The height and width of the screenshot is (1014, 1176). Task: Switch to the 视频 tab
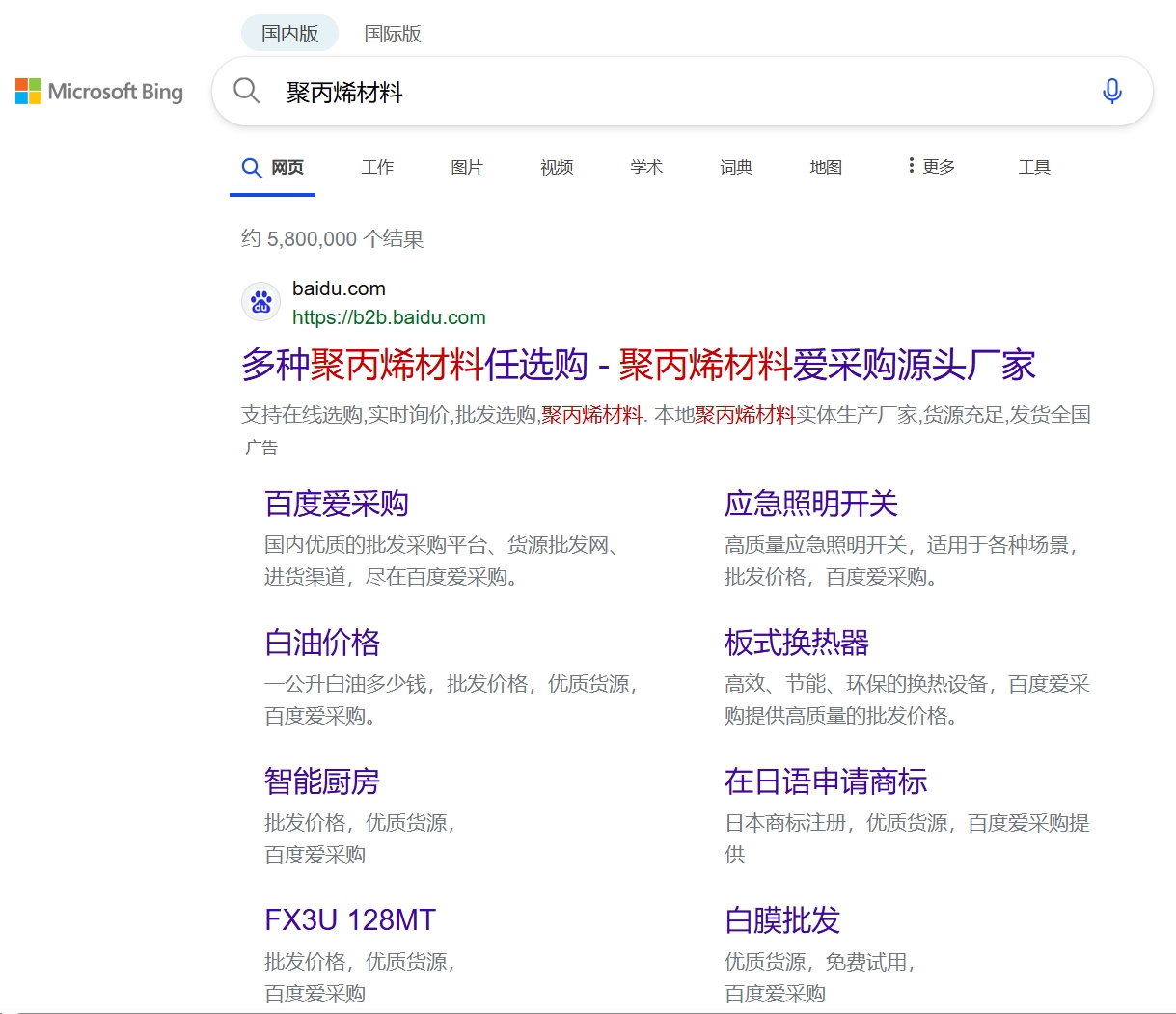556,166
